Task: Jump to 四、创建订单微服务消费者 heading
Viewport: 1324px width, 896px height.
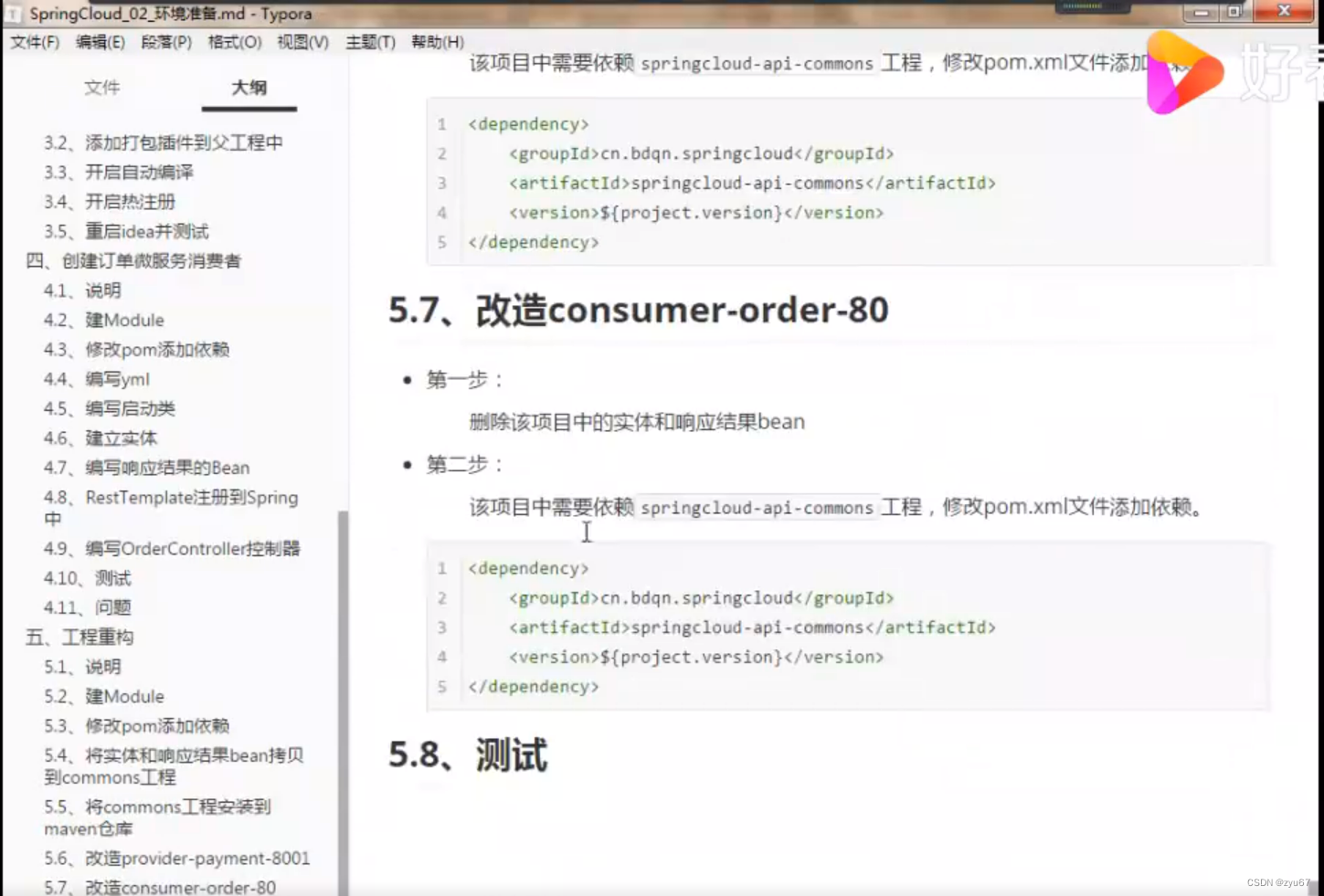Action: point(133,261)
